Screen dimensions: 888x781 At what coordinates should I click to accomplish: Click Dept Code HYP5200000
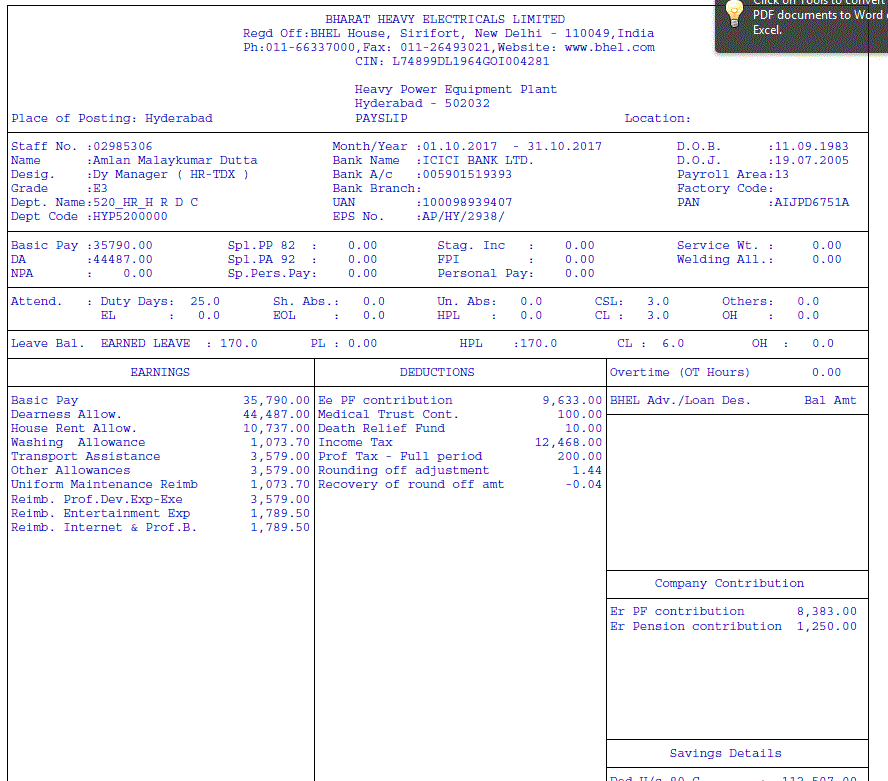click(130, 216)
